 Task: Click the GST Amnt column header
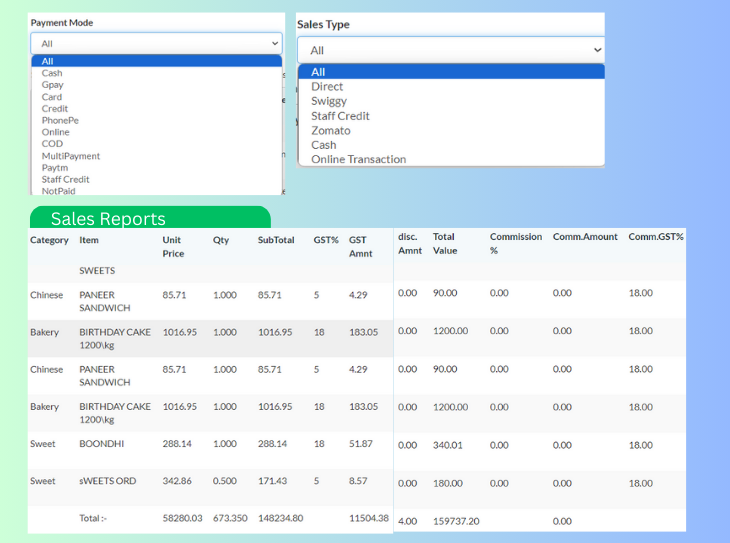click(360, 247)
